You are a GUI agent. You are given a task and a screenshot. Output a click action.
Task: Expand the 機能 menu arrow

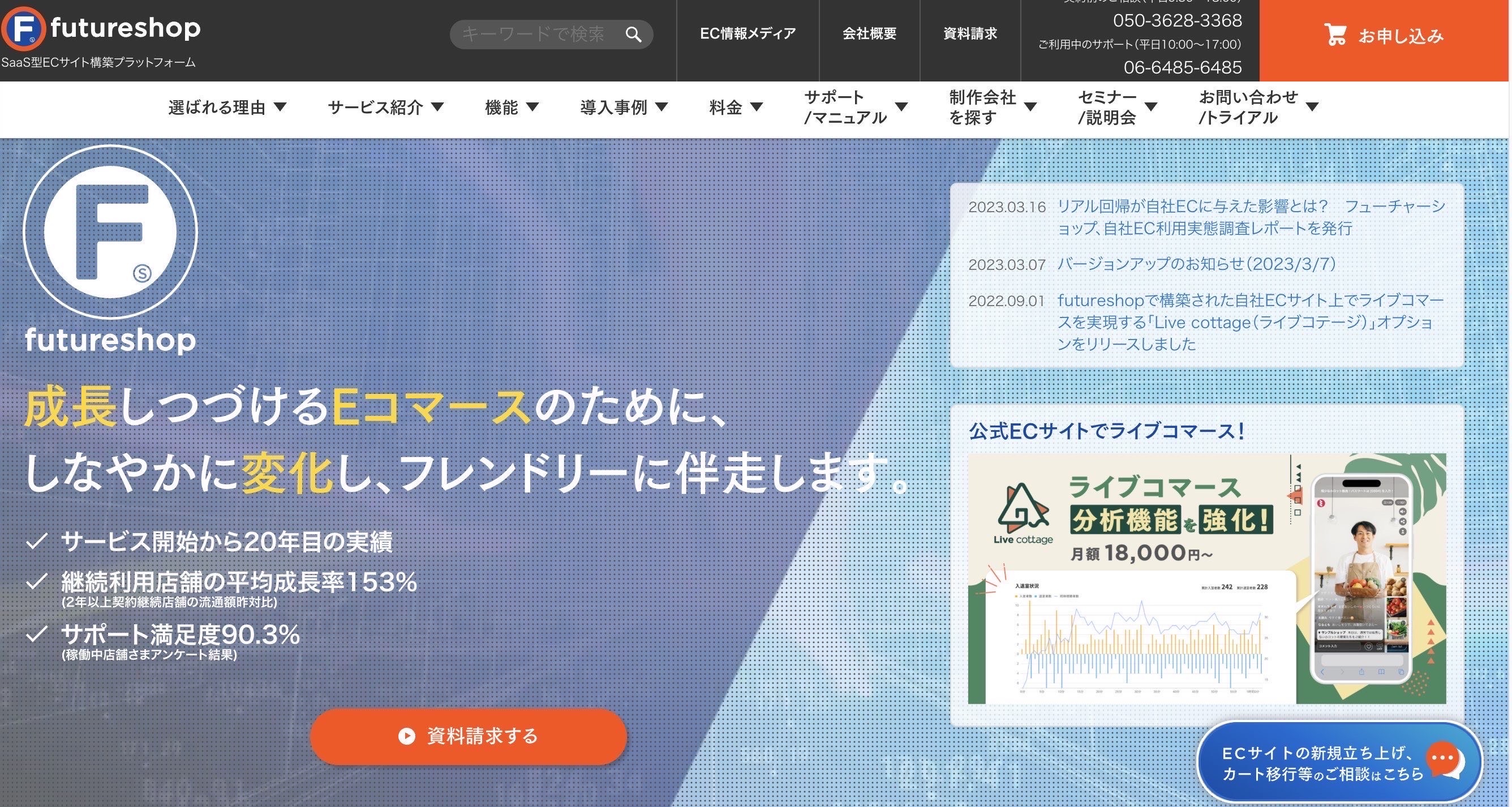tap(532, 107)
